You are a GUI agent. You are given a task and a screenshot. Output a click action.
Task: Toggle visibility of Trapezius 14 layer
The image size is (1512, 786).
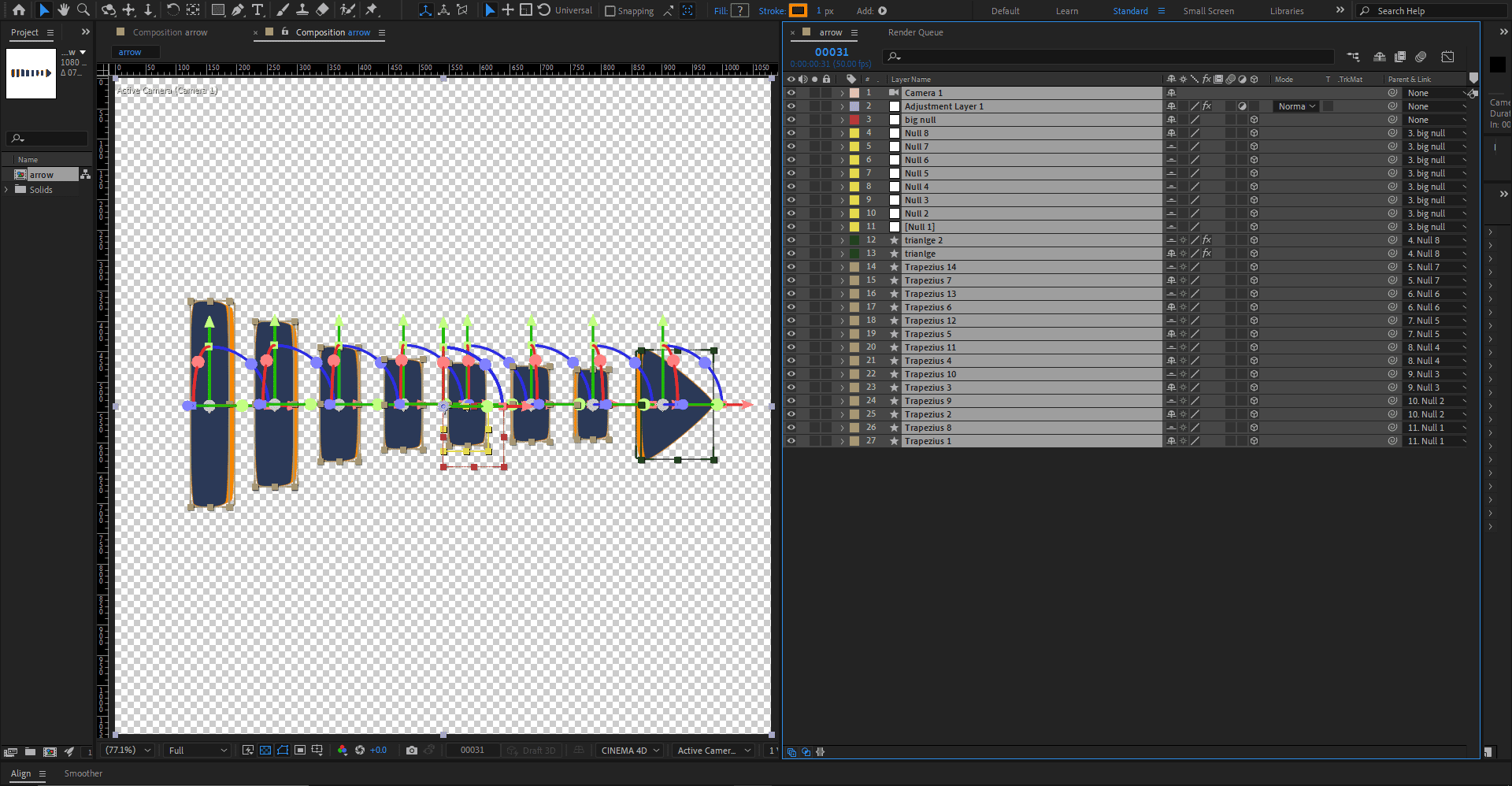pos(791,267)
